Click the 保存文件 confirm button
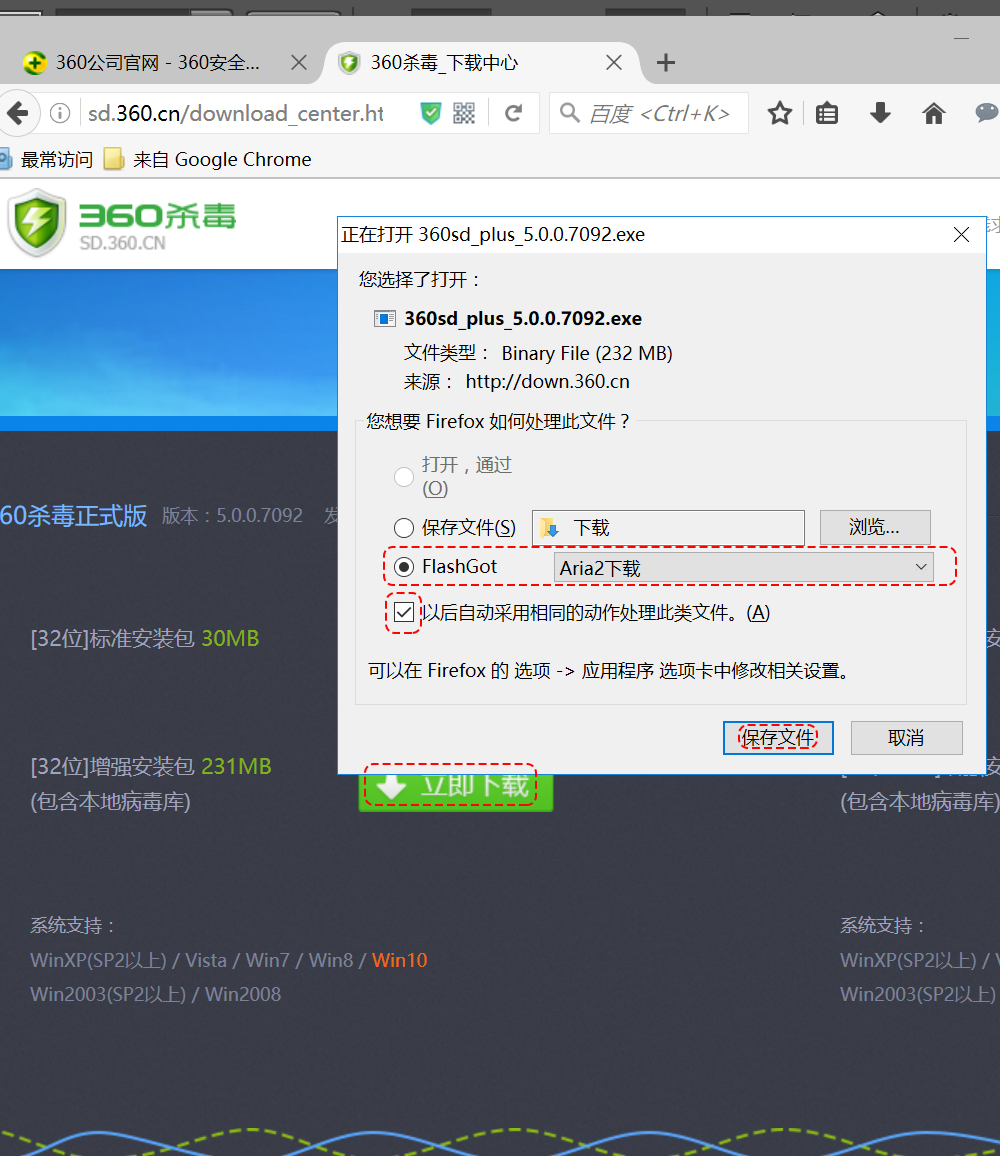Screen dimensions: 1000x1156 (778, 737)
